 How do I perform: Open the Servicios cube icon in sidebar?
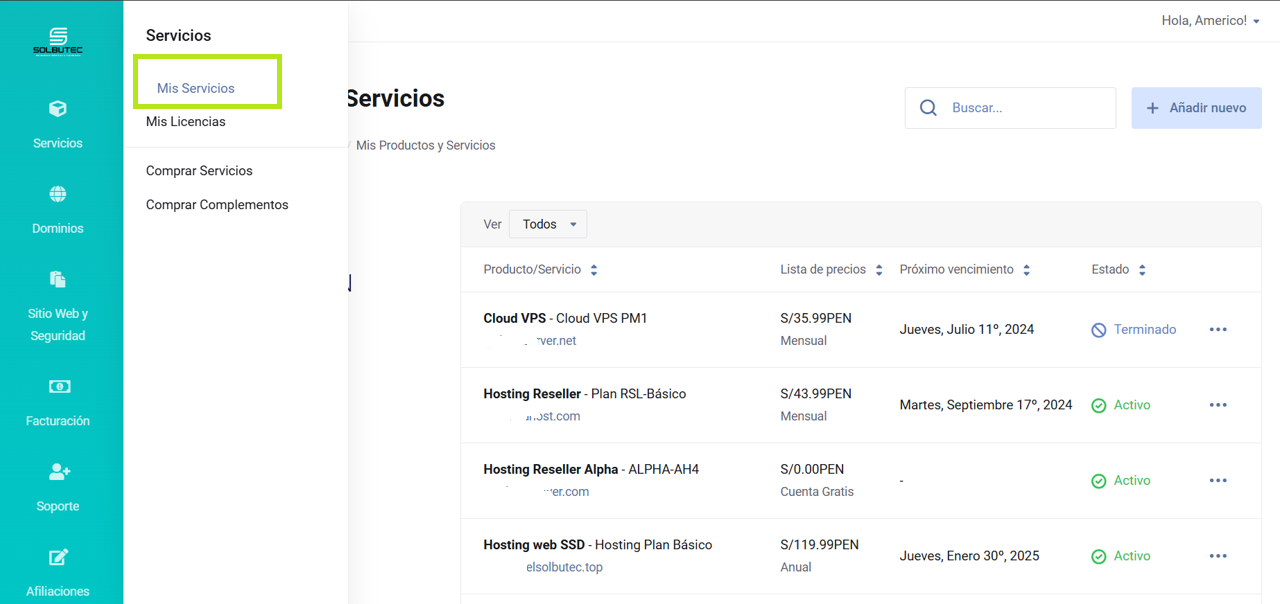pos(58,109)
